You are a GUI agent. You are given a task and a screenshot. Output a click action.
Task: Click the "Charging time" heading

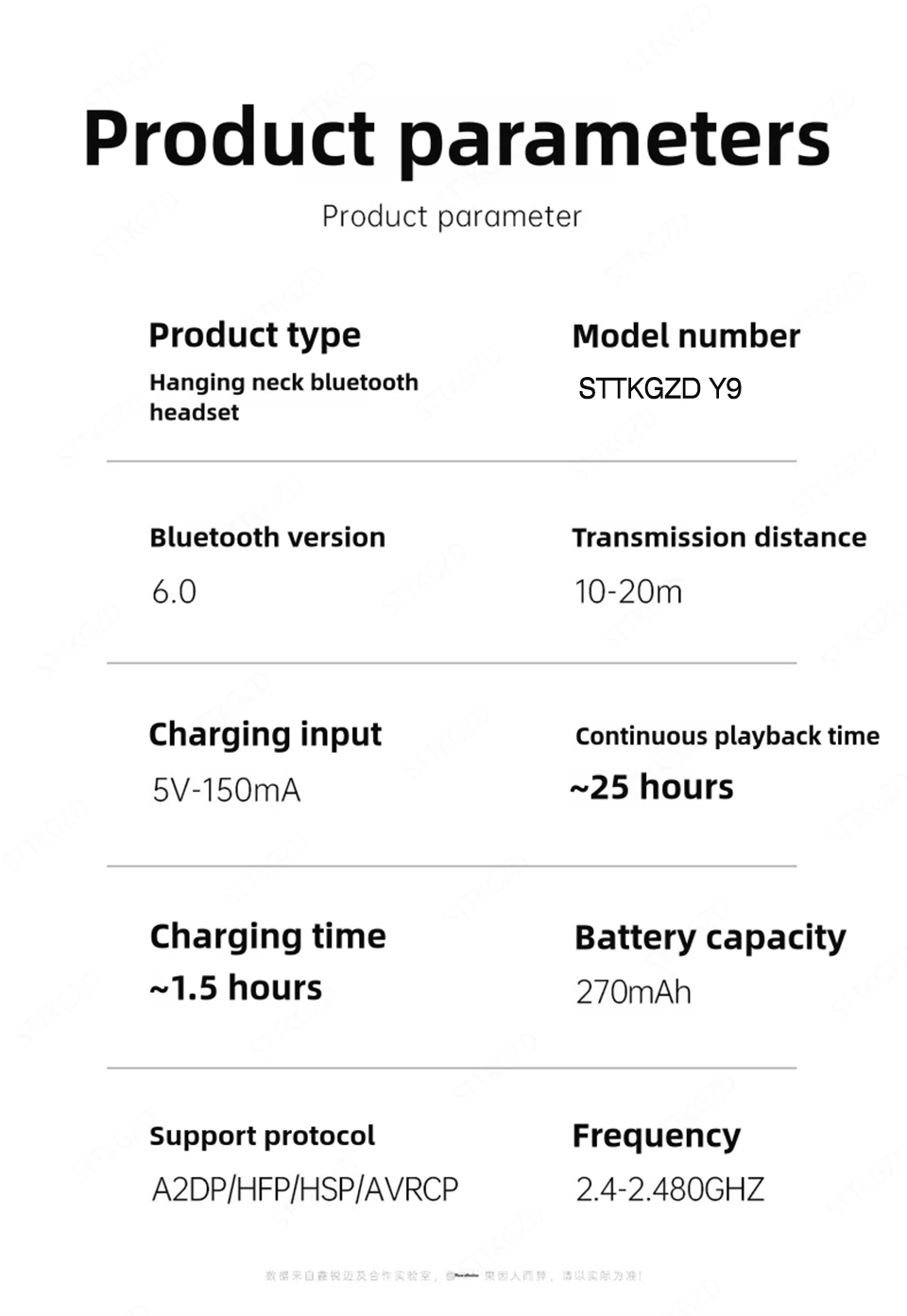267,936
